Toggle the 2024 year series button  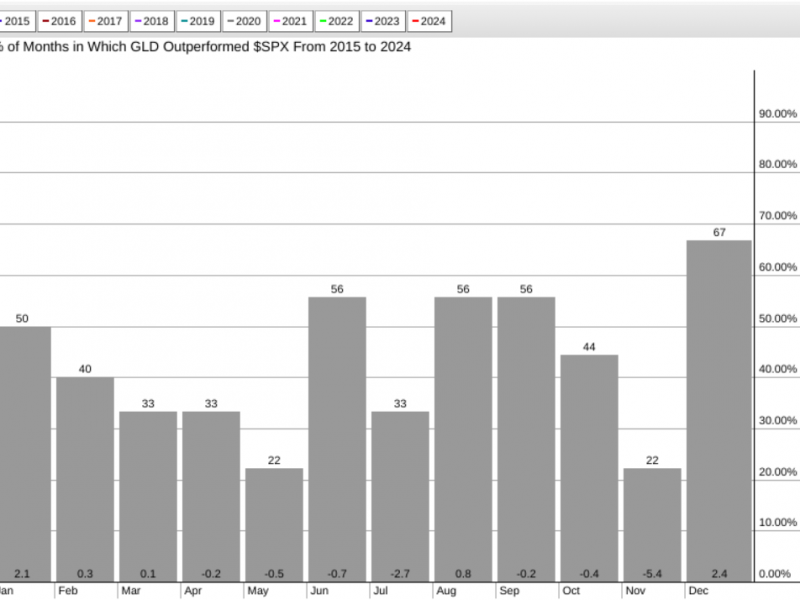(x=429, y=21)
